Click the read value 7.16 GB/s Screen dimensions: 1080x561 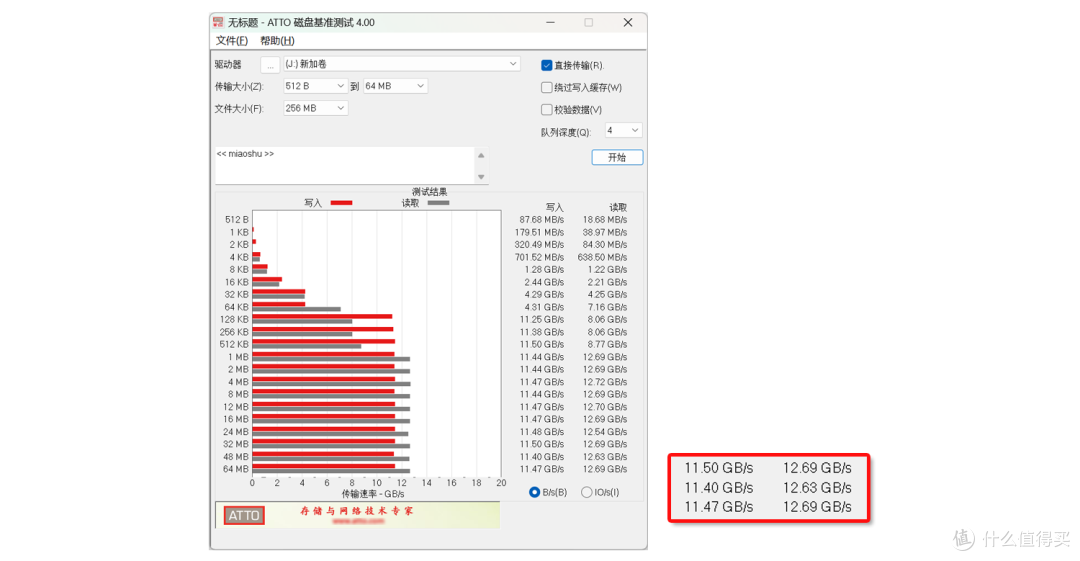pos(607,307)
